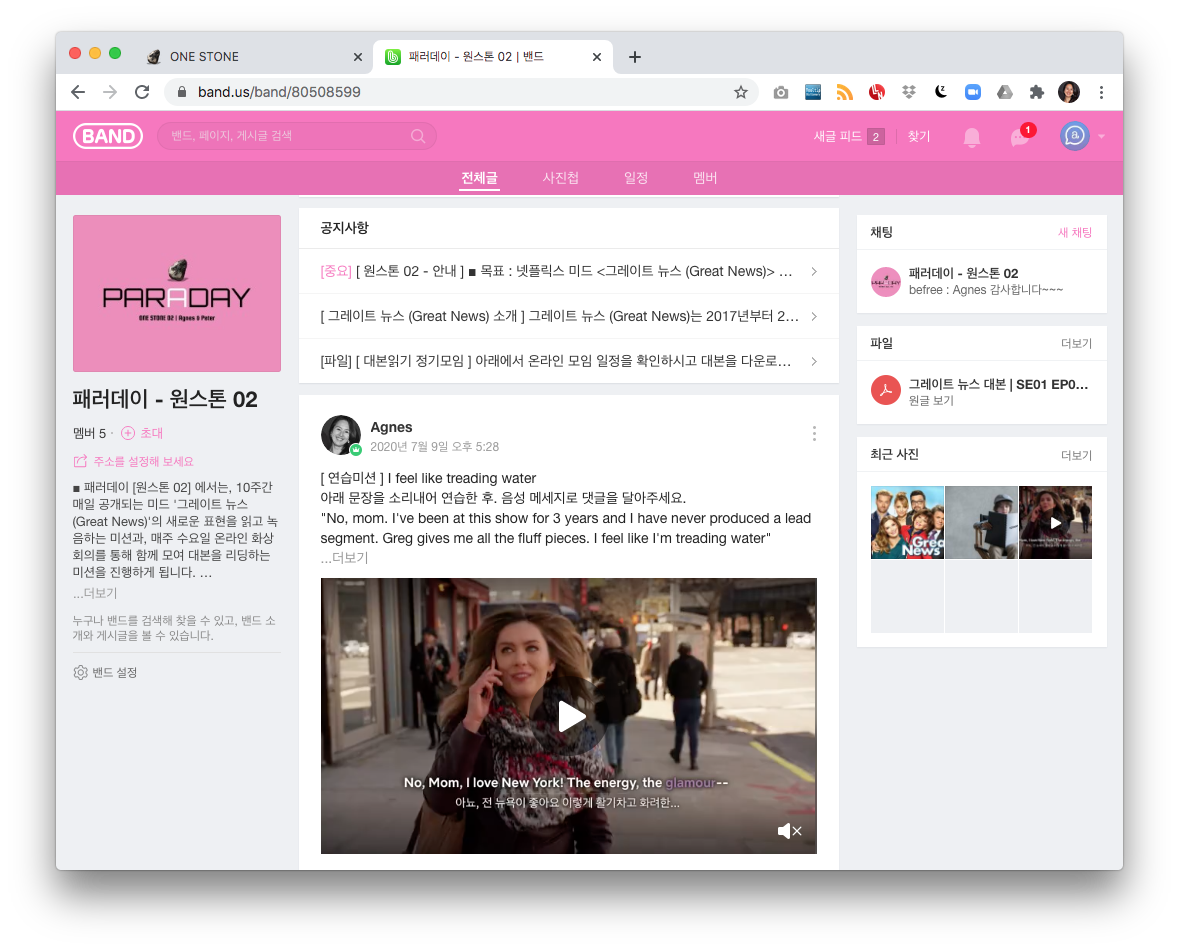Open the profile dropdown arrow
The height and width of the screenshot is (950, 1179).
coord(1102,136)
